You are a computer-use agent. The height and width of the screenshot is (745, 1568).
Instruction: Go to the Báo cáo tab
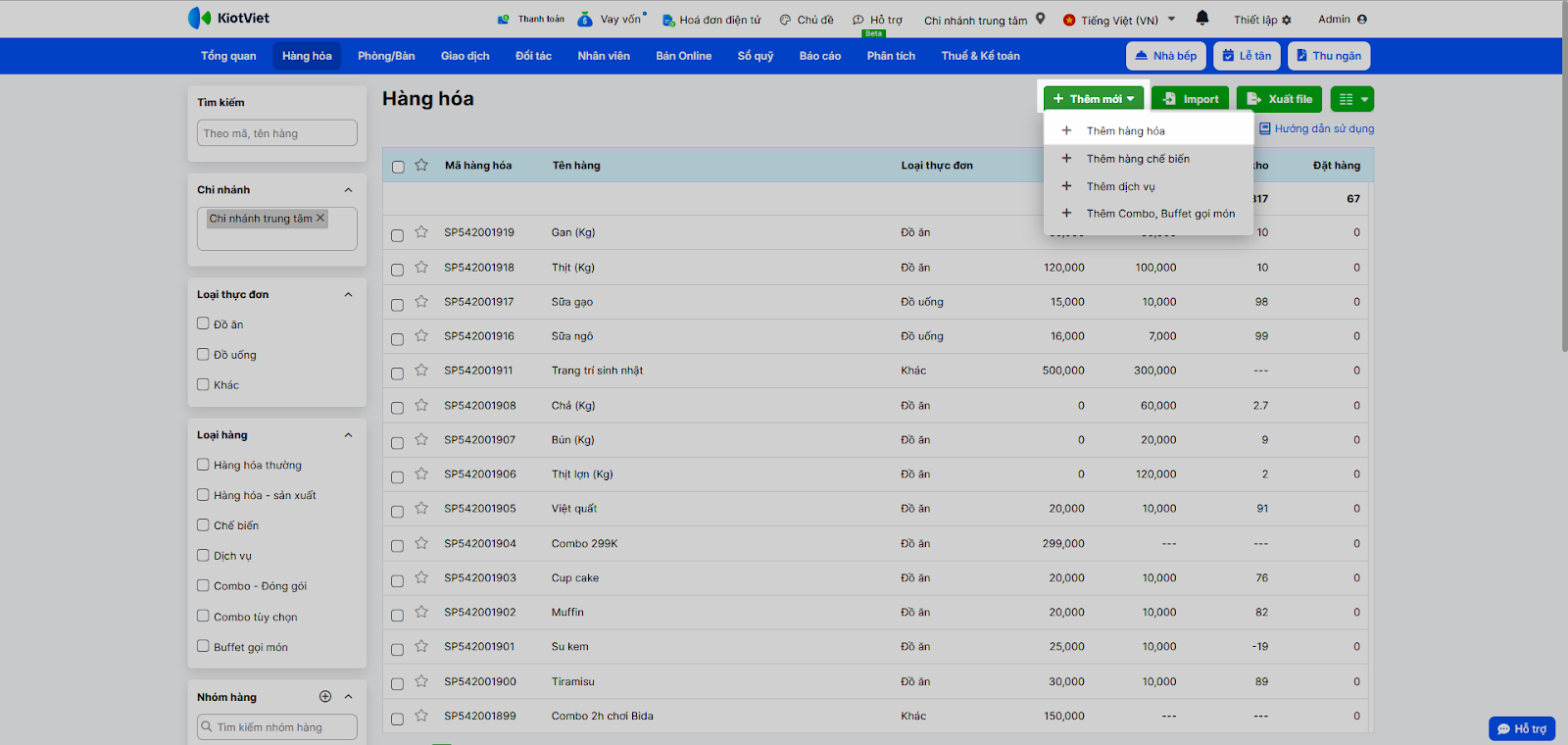pos(819,56)
